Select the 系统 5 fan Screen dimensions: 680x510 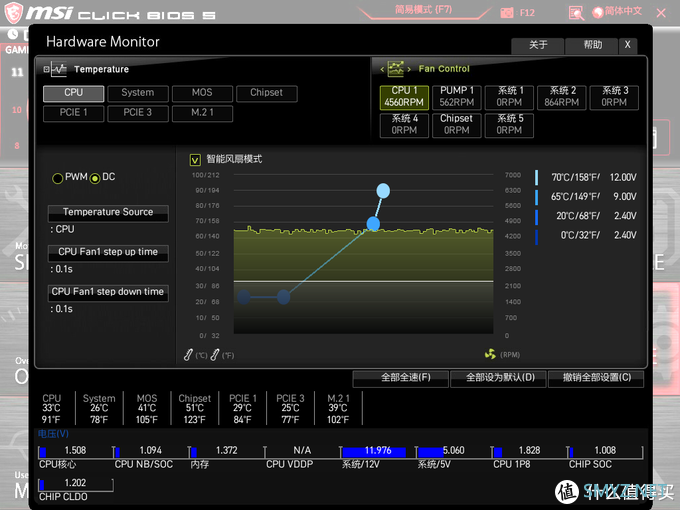pos(509,125)
